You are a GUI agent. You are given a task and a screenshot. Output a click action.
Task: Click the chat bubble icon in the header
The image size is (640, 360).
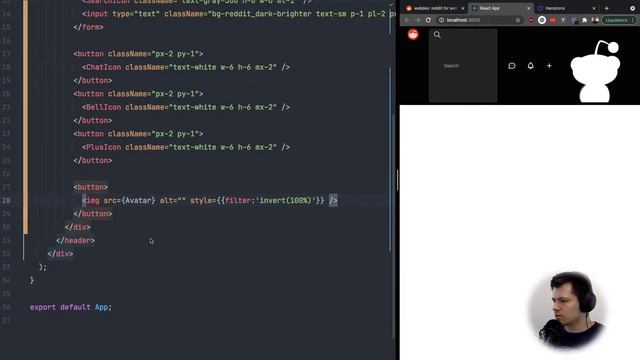click(x=512, y=66)
